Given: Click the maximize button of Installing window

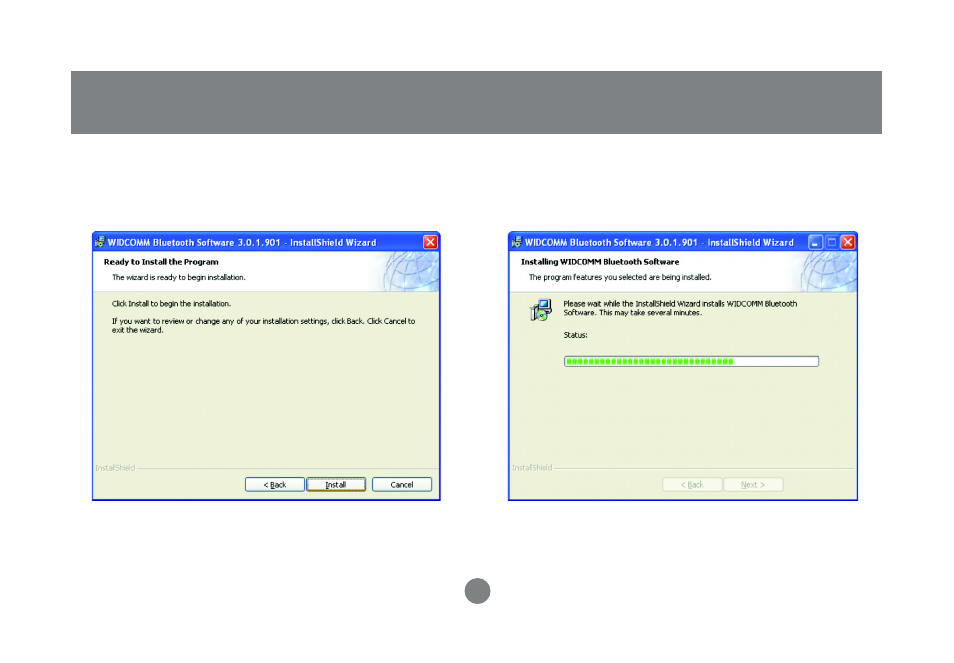Looking at the screenshot, I should (x=832, y=242).
